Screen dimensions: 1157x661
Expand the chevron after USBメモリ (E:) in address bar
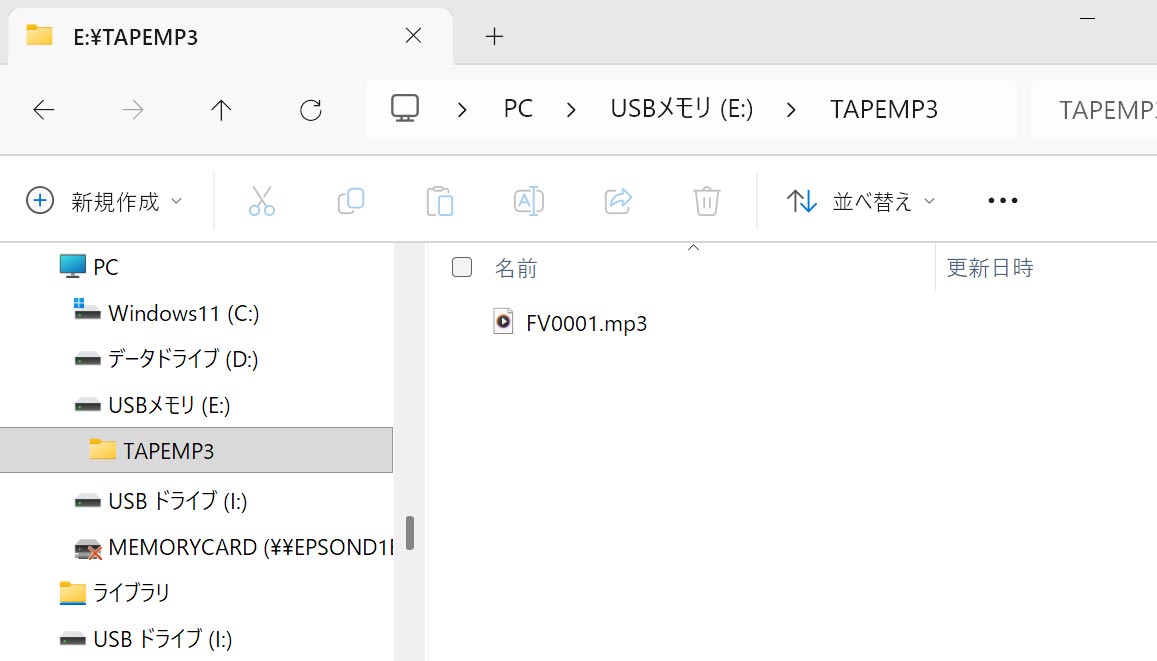[791, 110]
